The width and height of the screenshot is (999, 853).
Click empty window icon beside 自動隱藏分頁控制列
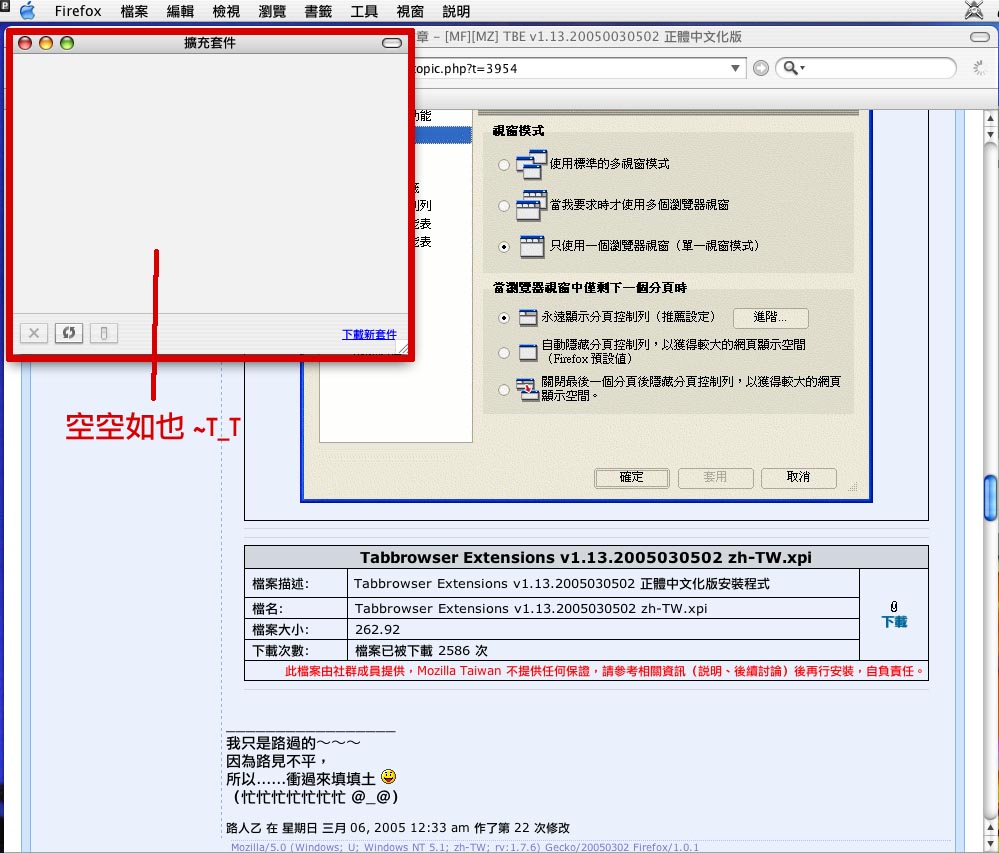[x=528, y=352]
